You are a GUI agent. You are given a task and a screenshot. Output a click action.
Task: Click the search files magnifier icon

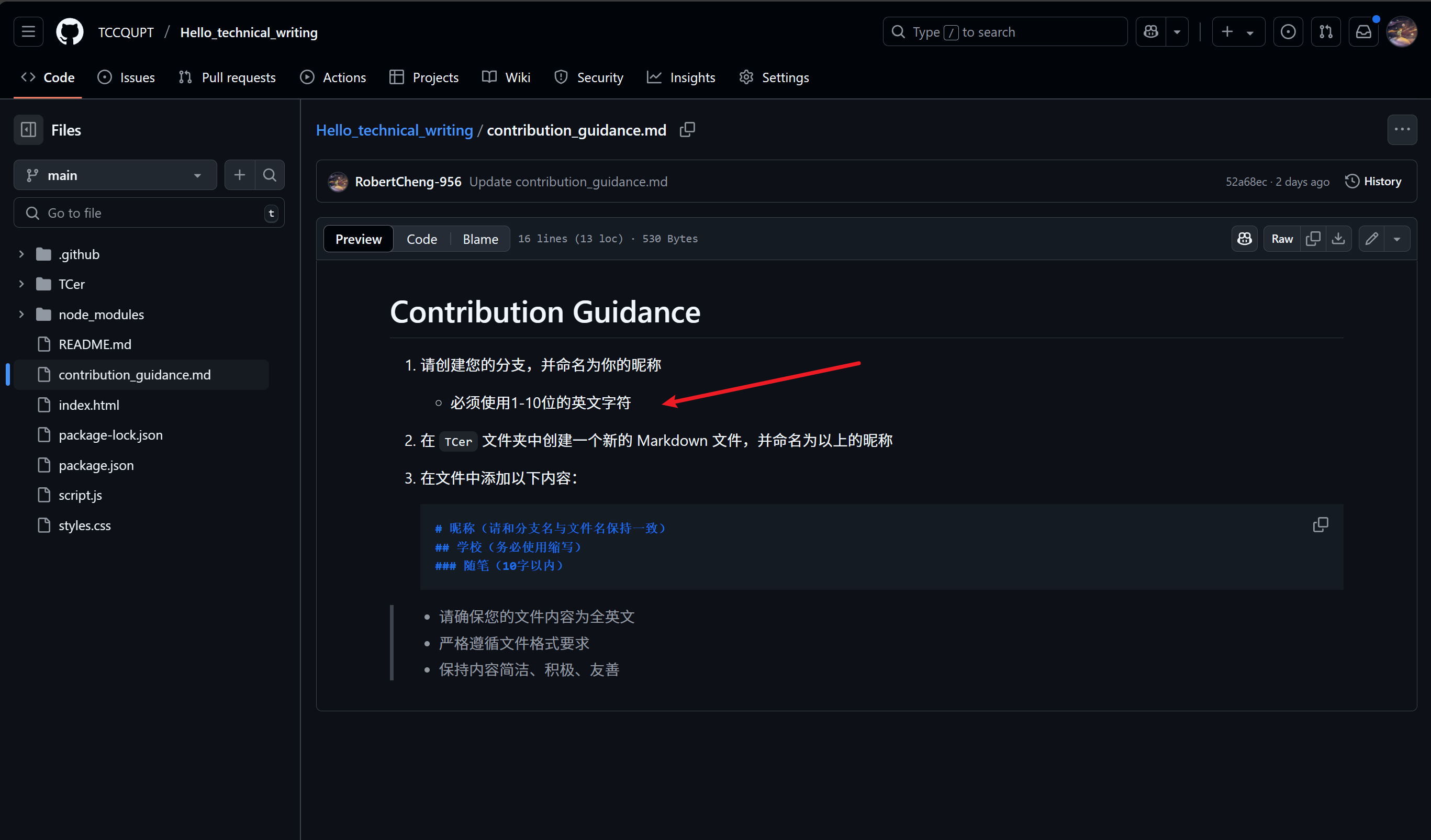coord(270,175)
